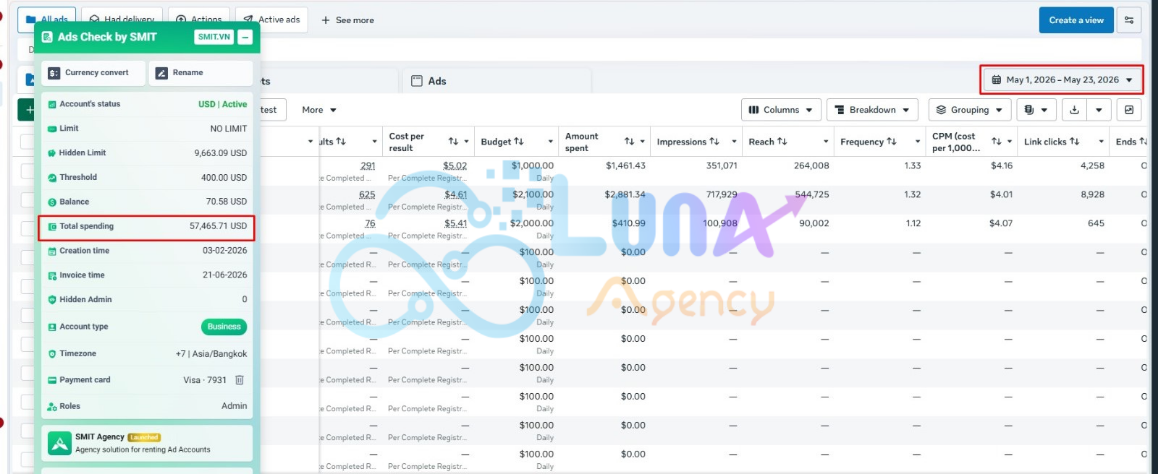Click the 90,002 reach value
1158x474 pixels.
coord(814,223)
